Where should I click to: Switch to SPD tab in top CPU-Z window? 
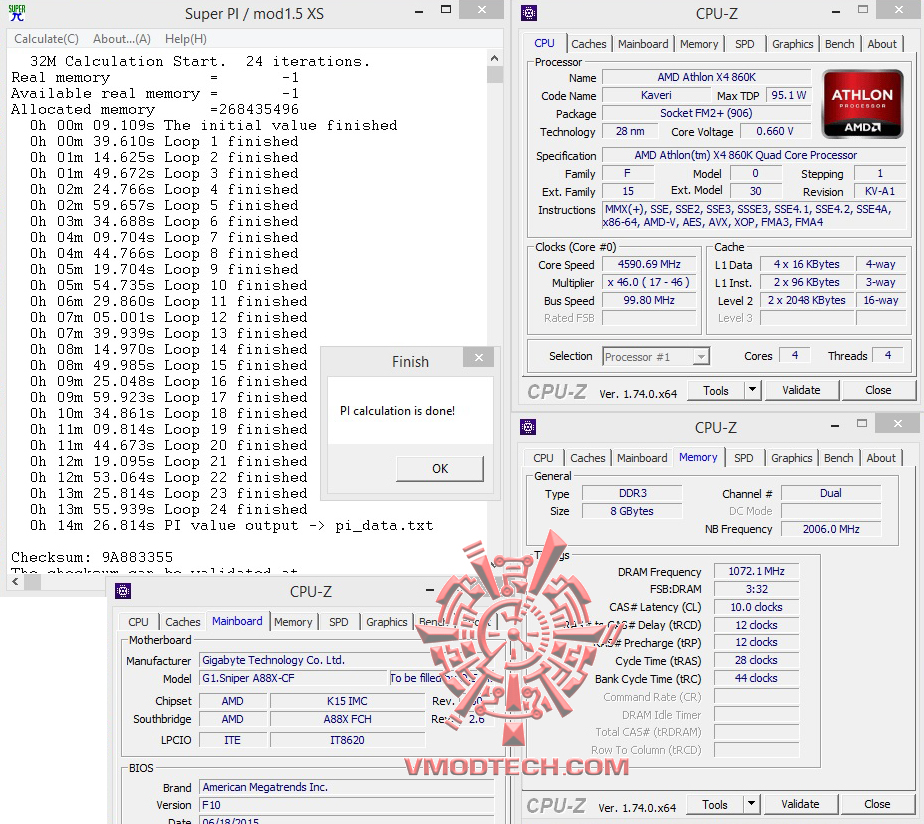(744, 44)
